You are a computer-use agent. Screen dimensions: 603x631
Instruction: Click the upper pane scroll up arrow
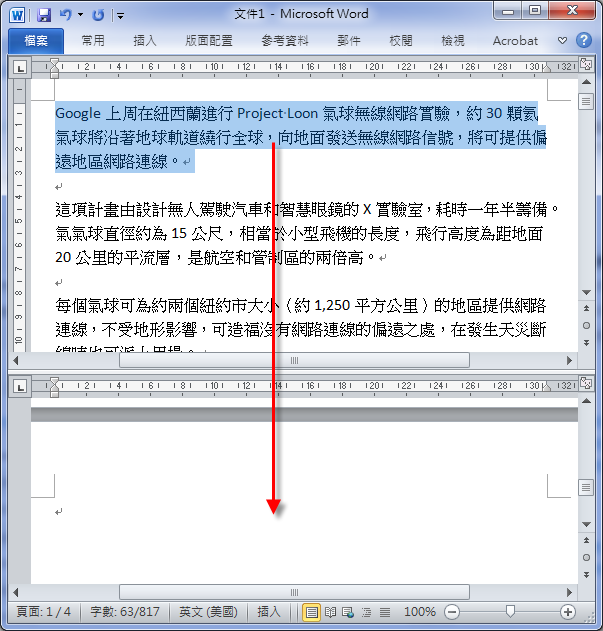(x=586, y=82)
